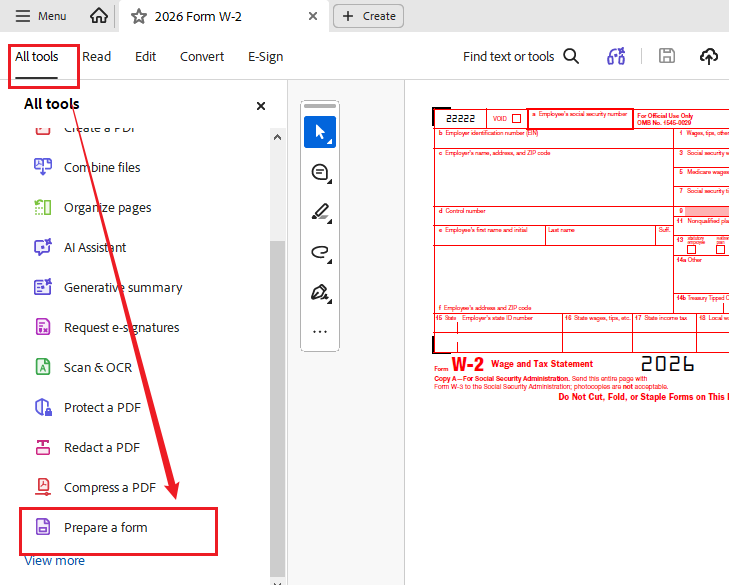
Task: Click the Save disk icon
Action: (667, 56)
